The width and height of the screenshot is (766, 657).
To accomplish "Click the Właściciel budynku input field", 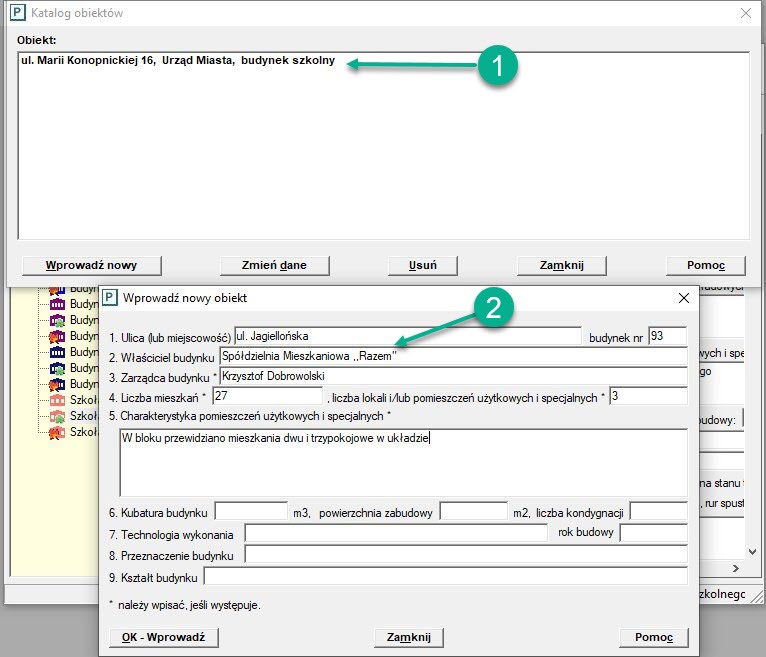I will click(x=452, y=356).
